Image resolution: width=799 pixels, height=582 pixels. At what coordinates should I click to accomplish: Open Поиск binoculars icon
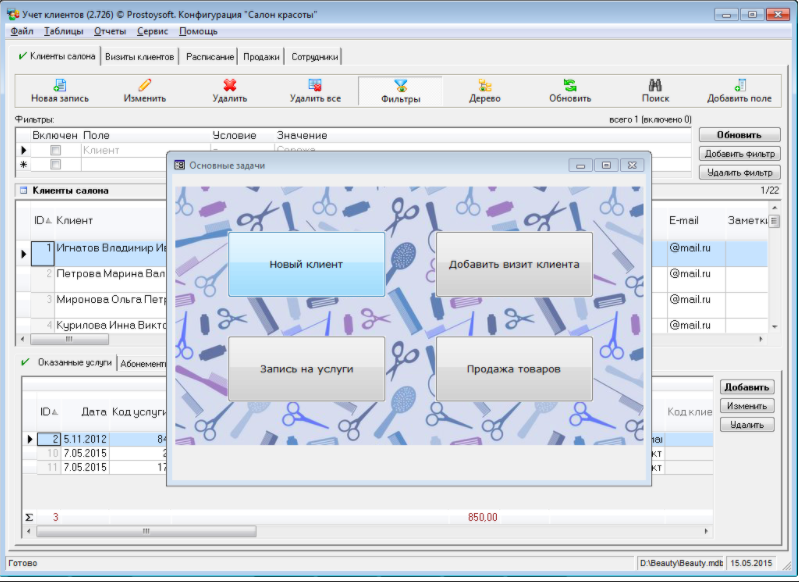655,85
